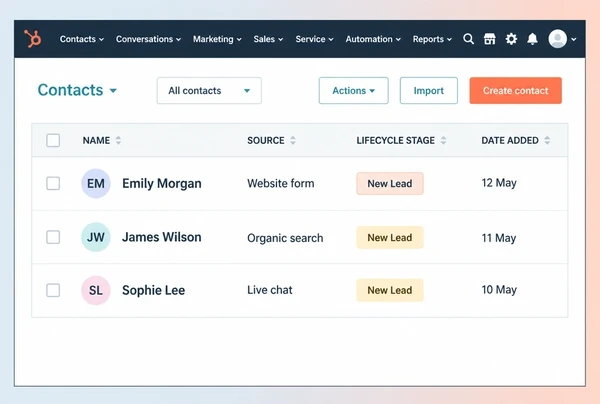The width and height of the screenshot is (600, 404).
Task: Click Emily Morgan's New Lead badge
Action: [390, 184]
